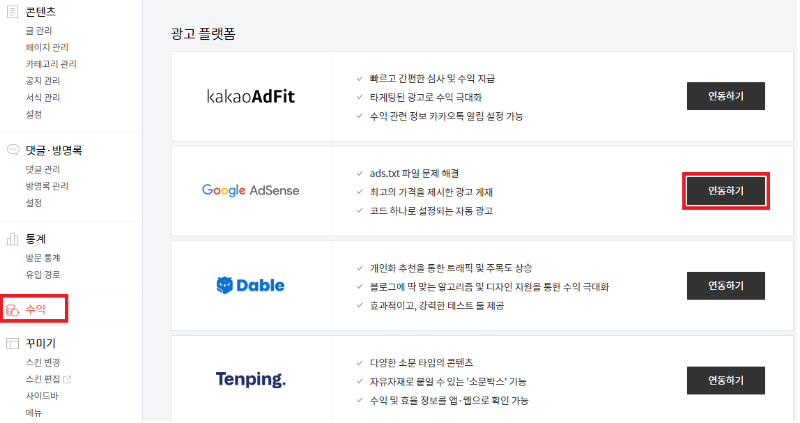Open 설정 under 댓글·방명록
The height and width of the screenshot is (423, 800).
coord(34,203)
